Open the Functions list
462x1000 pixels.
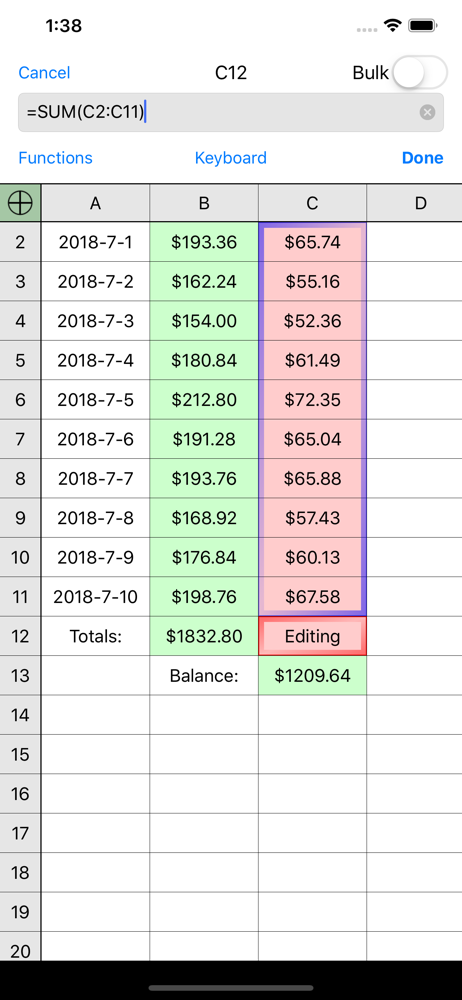pyautogui.click(x=56, y=158)
